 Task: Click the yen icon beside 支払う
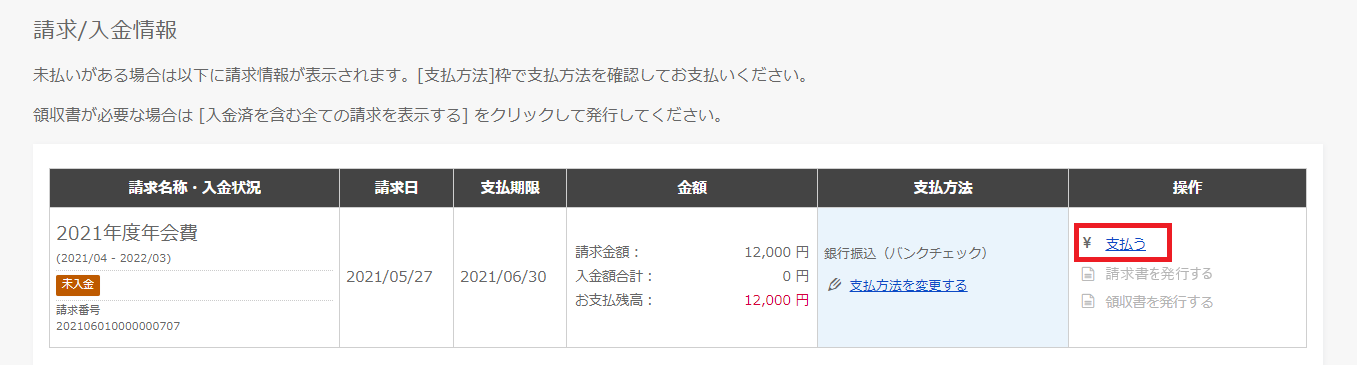click(x=1087, y=244)
